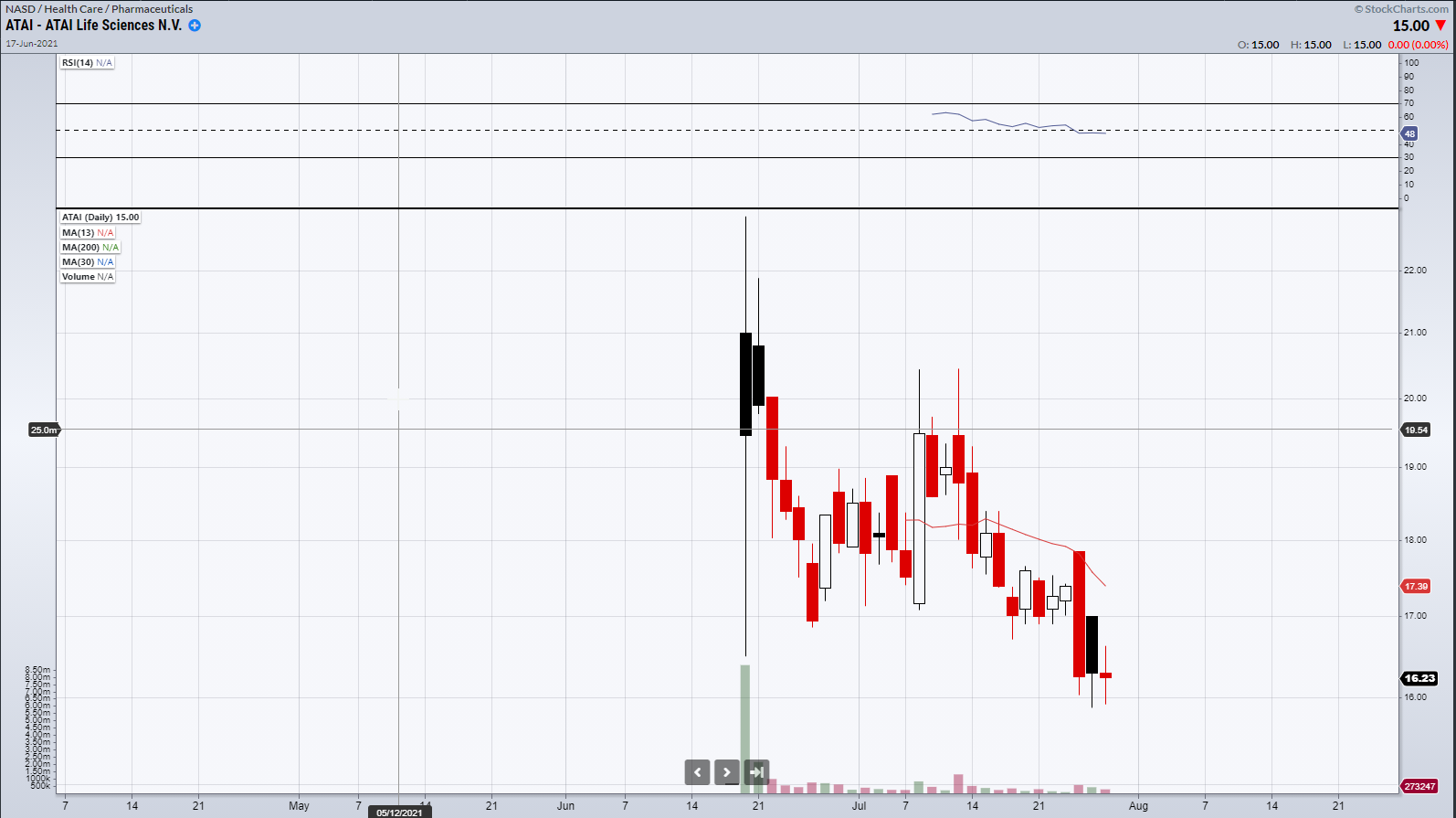
Task: Jump to latest data with skip-to-end button
Action: click(757, 772)
